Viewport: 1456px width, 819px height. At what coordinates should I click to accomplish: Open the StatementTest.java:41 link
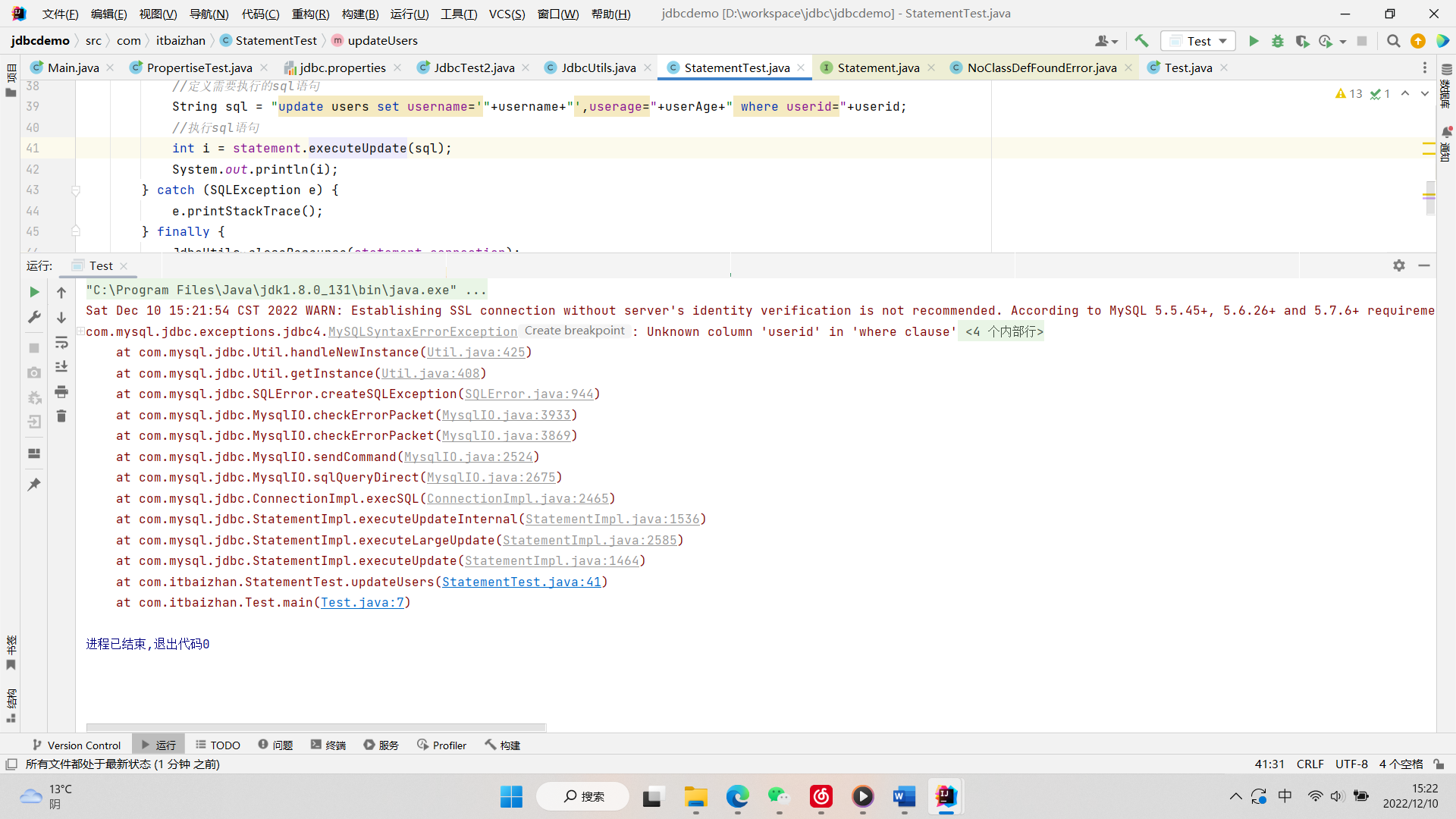click(522, 582)
